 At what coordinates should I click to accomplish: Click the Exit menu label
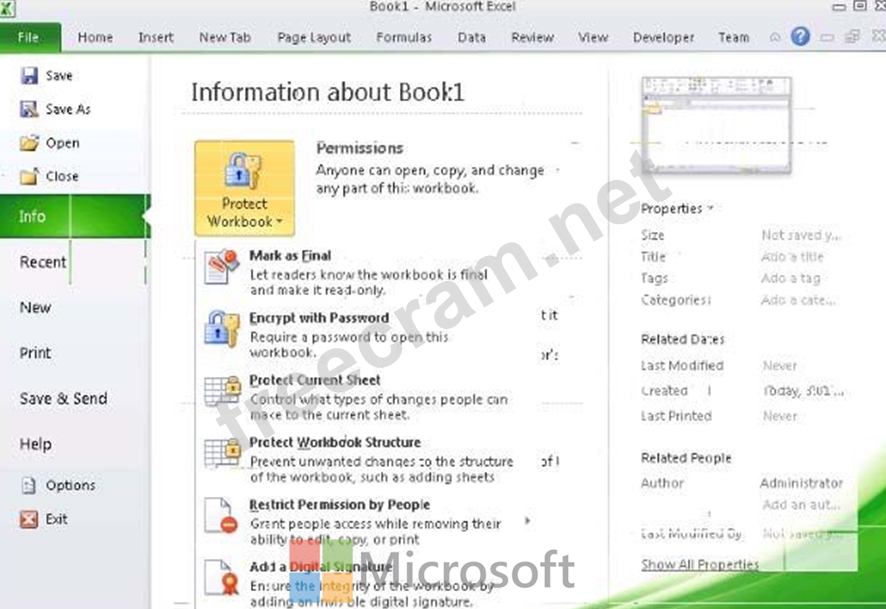57,519
